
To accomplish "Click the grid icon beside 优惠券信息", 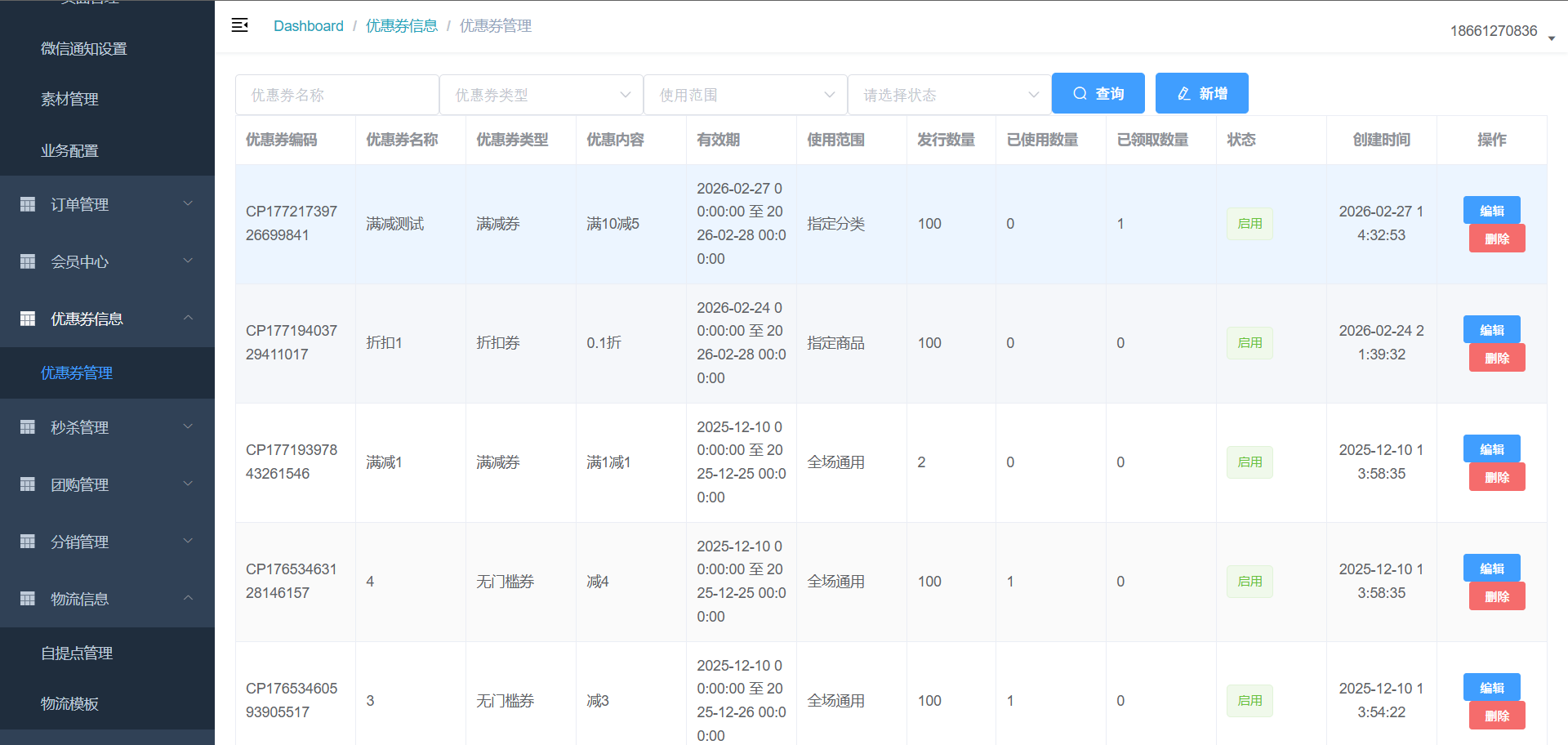I will [x=28, y=319].
